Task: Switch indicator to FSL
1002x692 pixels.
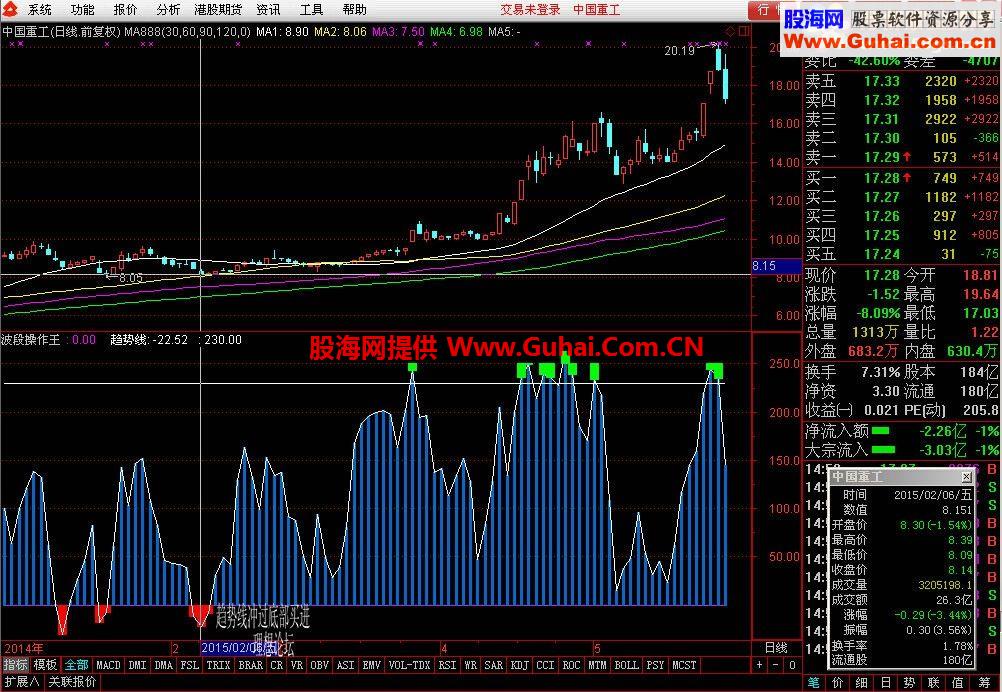Action: pyautogui.click(x=190, y=665)
